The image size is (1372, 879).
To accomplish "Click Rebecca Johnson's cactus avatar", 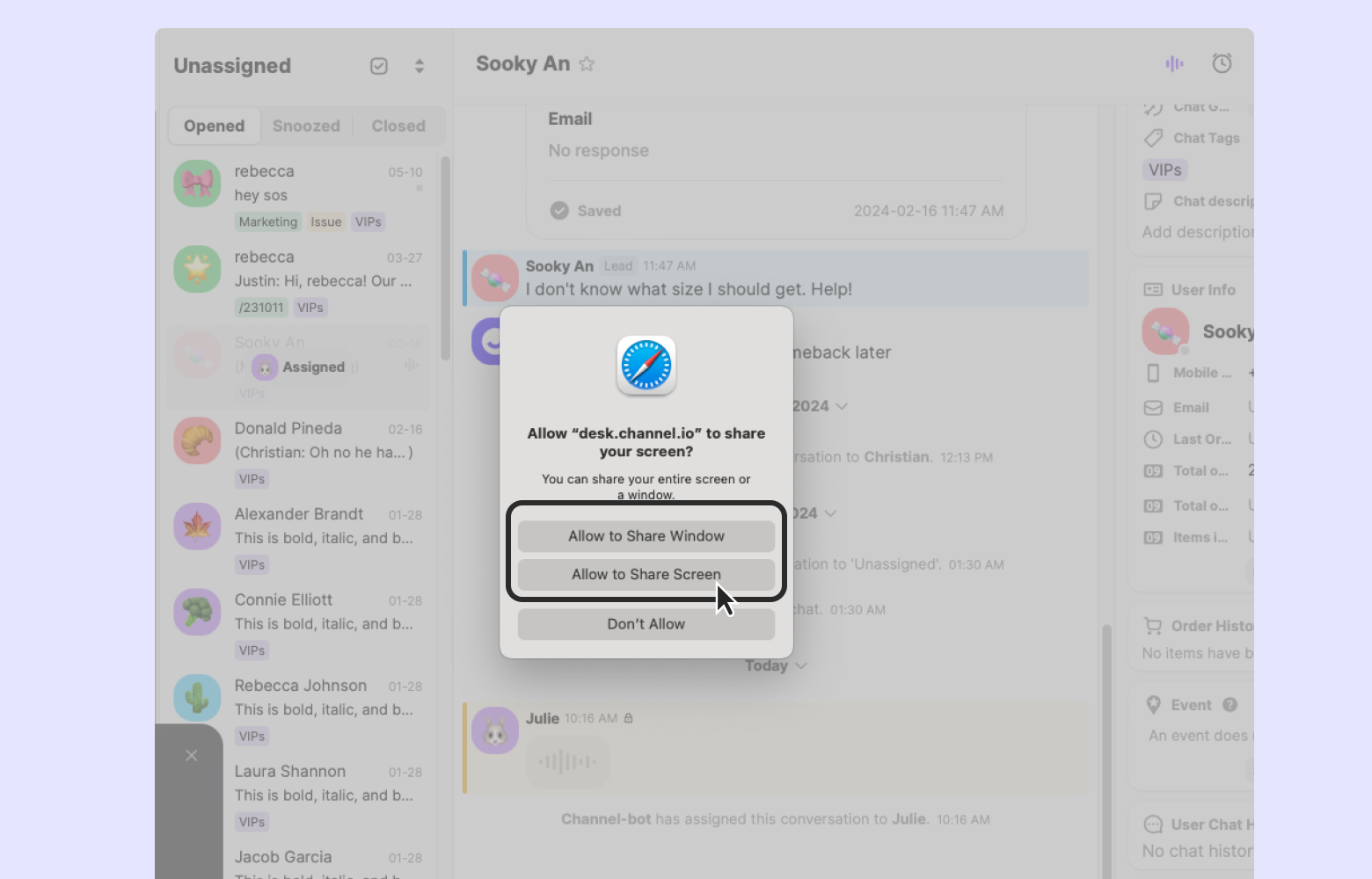I will (197, 698).
